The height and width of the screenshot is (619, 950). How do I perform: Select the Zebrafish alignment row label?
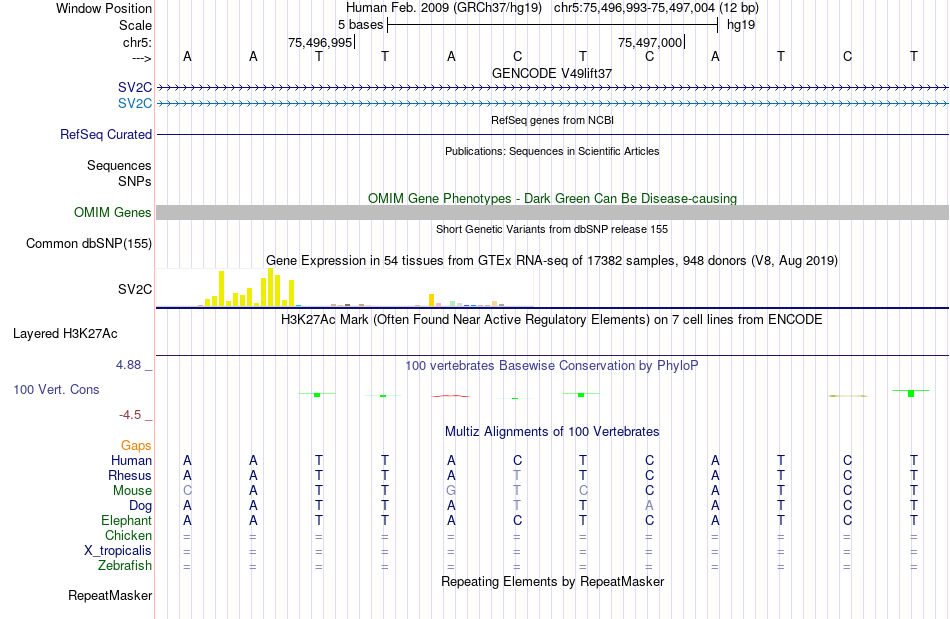pyautogui.click(x=125, y=566)
